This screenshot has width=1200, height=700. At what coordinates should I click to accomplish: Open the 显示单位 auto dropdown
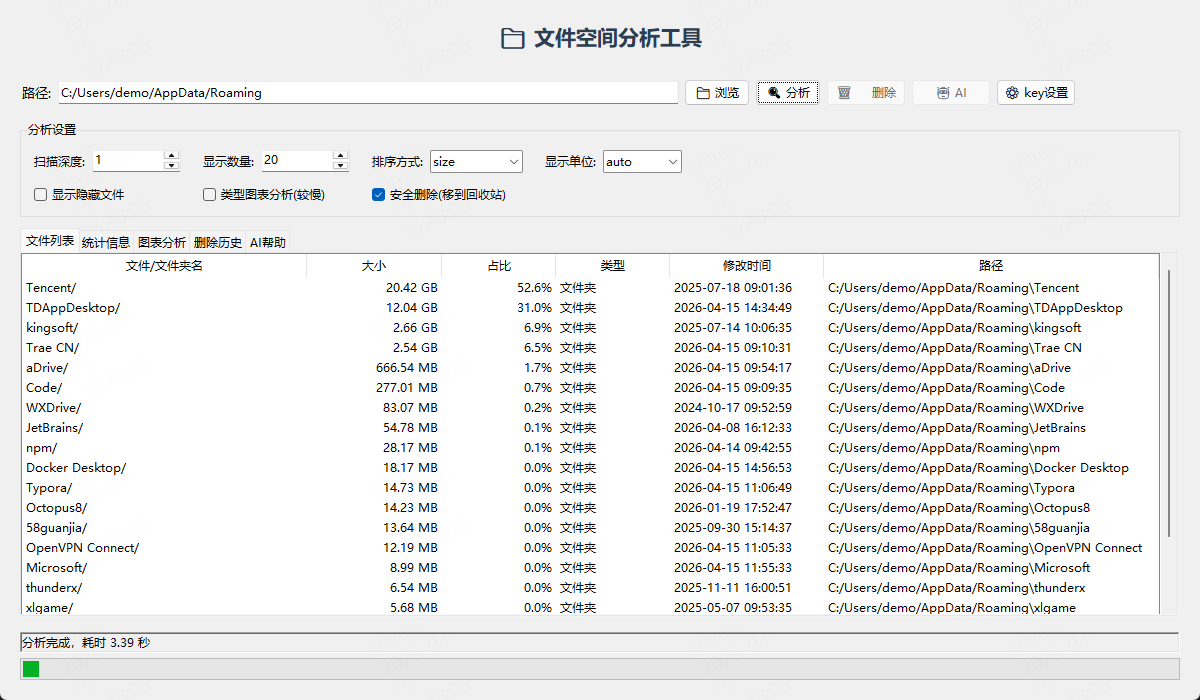(x=642, y=161)
